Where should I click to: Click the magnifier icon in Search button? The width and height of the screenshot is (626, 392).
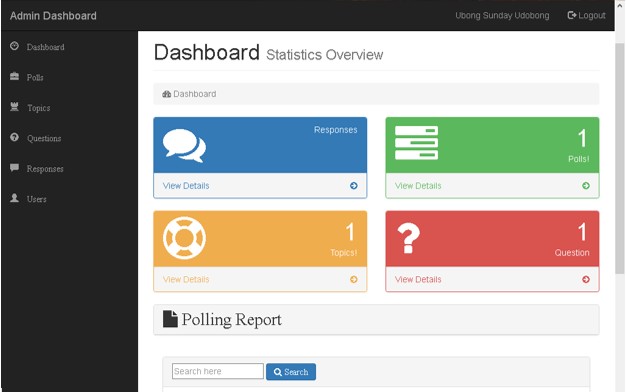[278, 372]
